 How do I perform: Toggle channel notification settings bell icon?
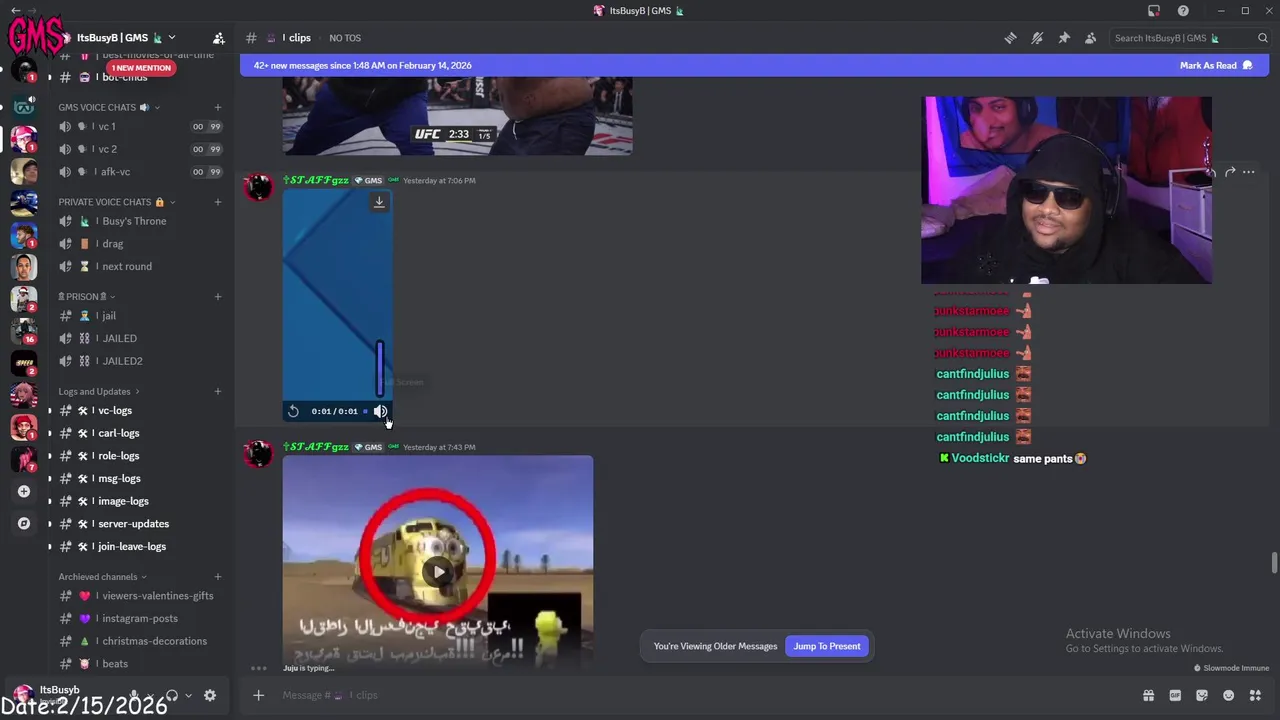click(1037, 38)
